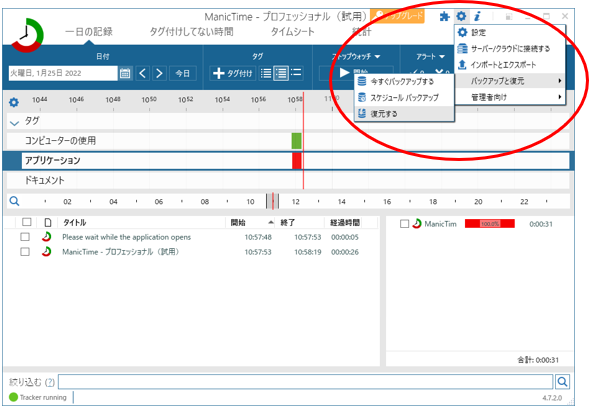Select 今すぐバックアップする
This screenshot has height=409, width=590.
[404, 81]
